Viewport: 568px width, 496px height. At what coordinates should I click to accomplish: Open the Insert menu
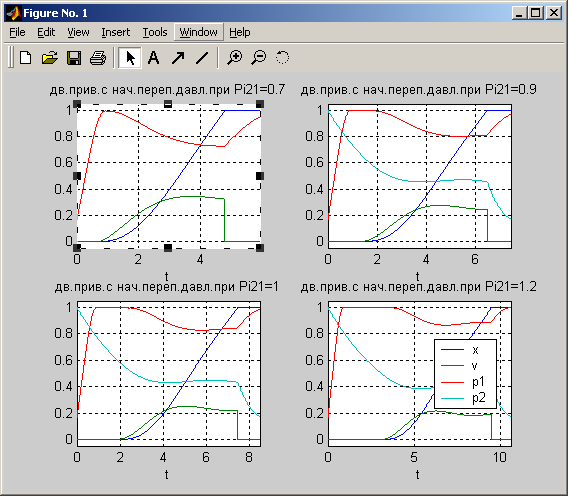pyautogui.click(x=116, y=32)
